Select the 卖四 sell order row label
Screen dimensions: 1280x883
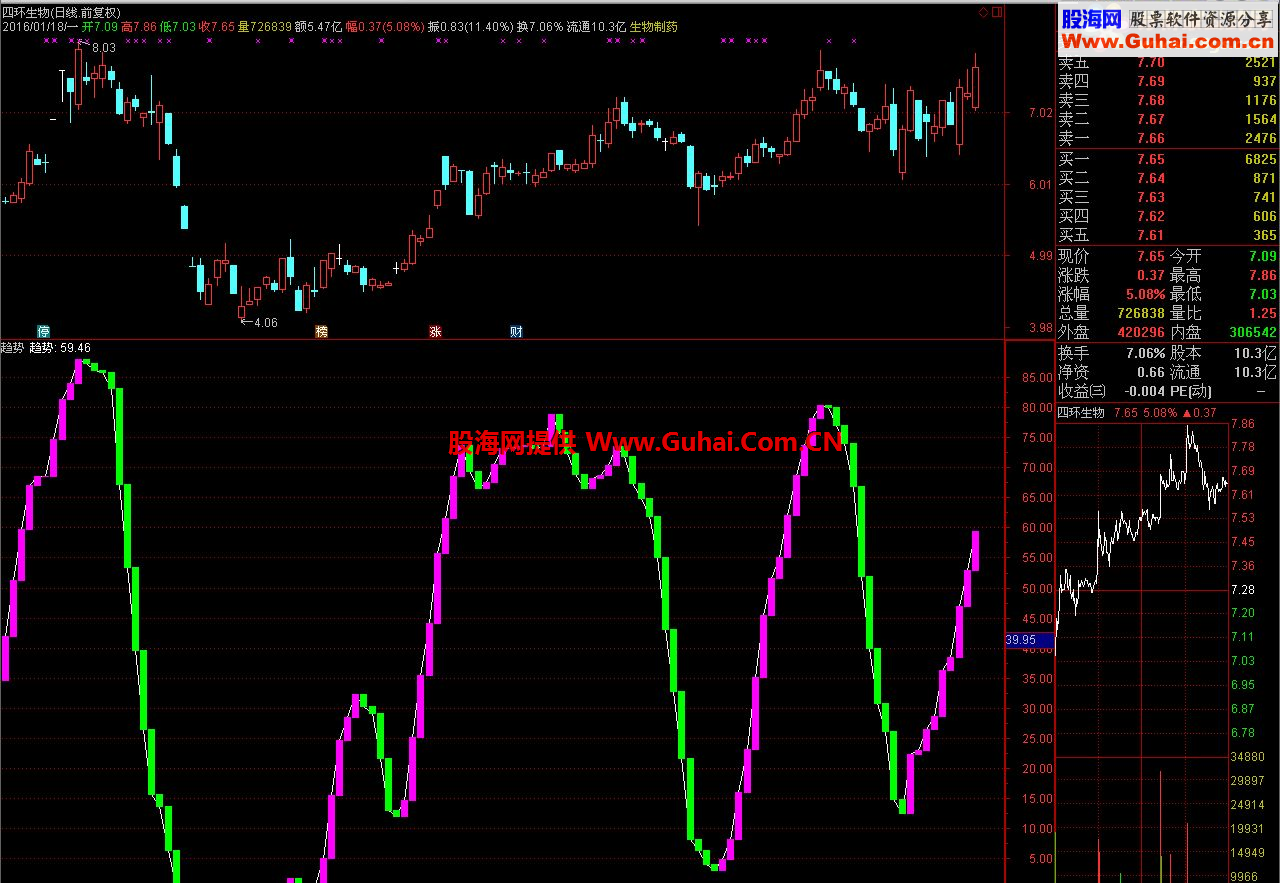[x=1074, y=81]
